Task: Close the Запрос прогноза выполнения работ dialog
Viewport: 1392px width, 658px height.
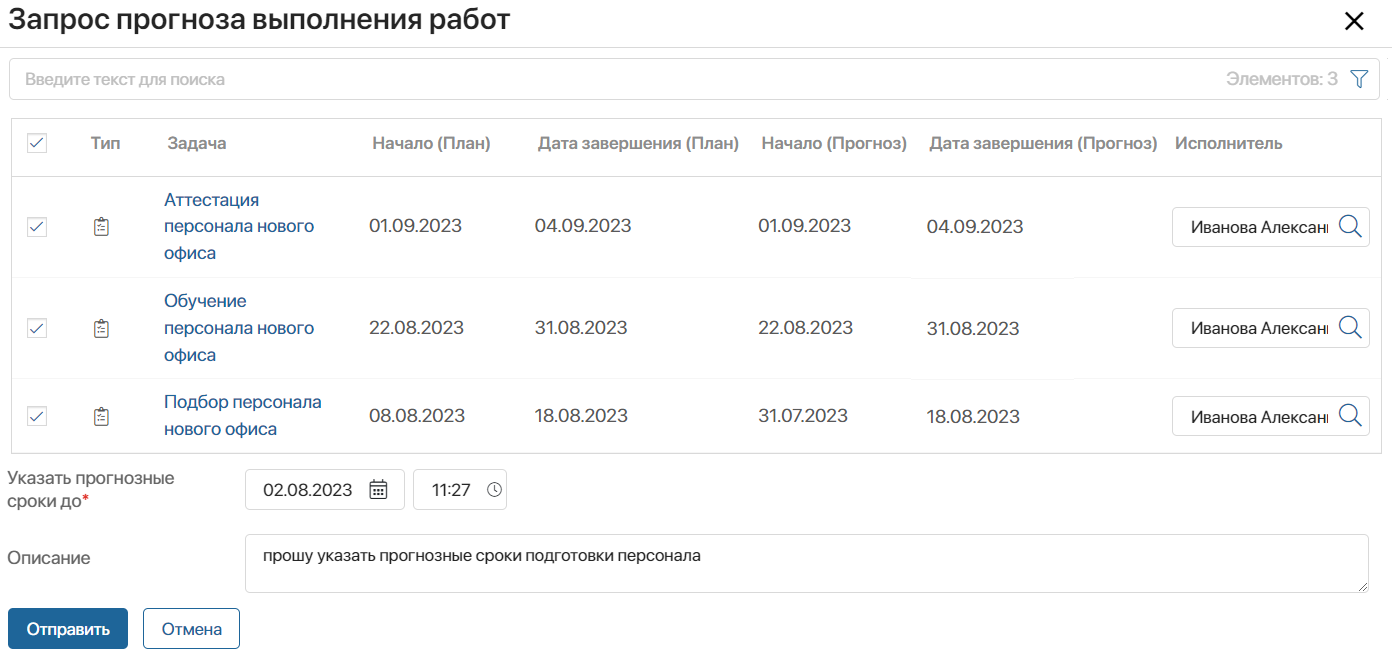Action: pos(1354,21)
